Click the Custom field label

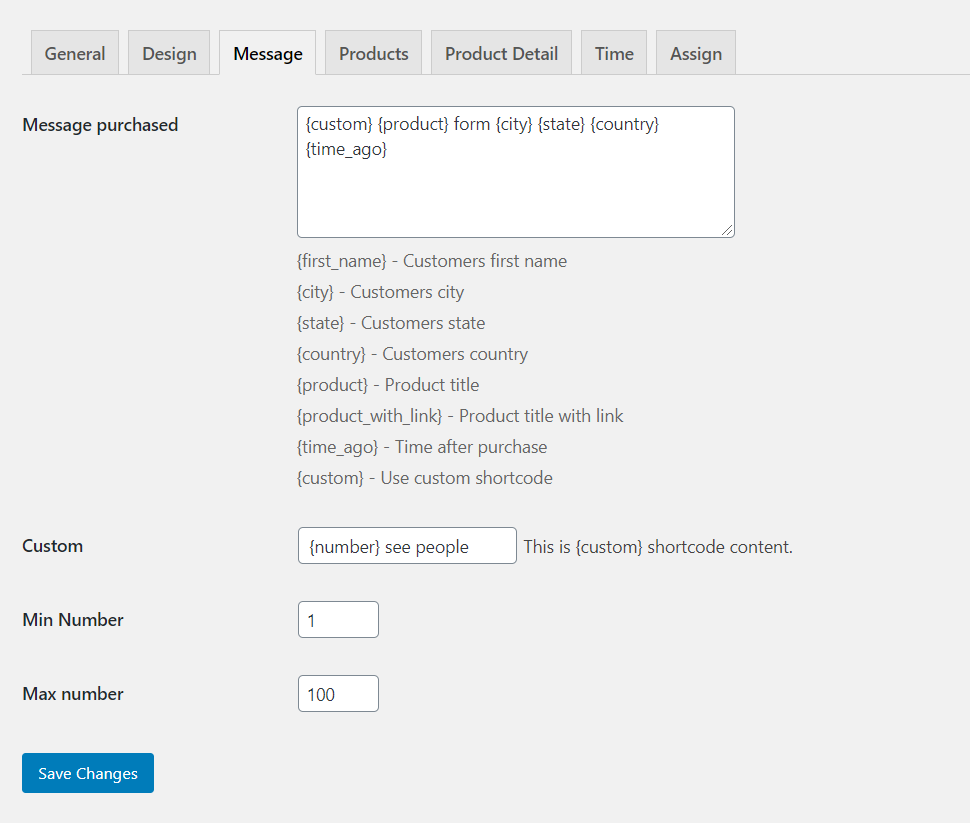coord(53,546)
